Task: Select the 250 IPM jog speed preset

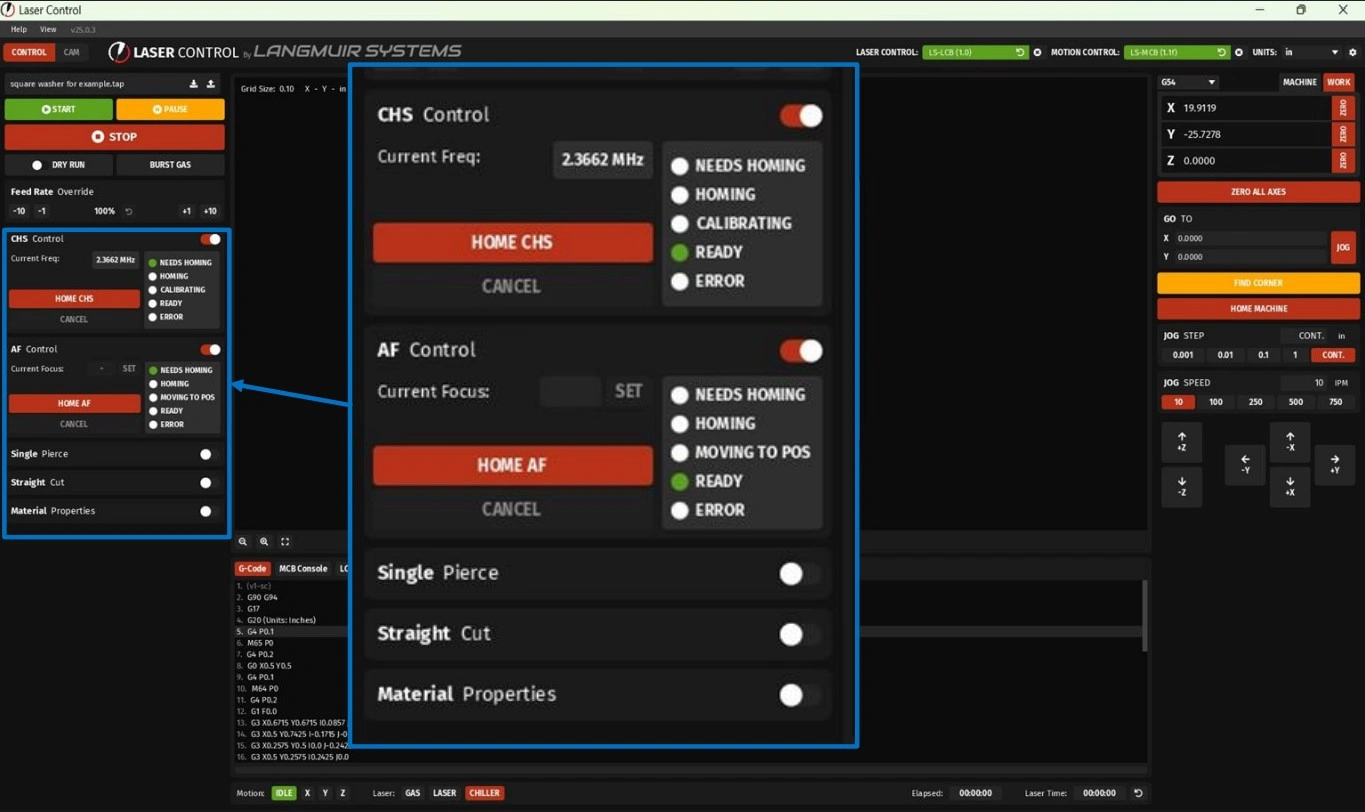Action: (1255, 402)
